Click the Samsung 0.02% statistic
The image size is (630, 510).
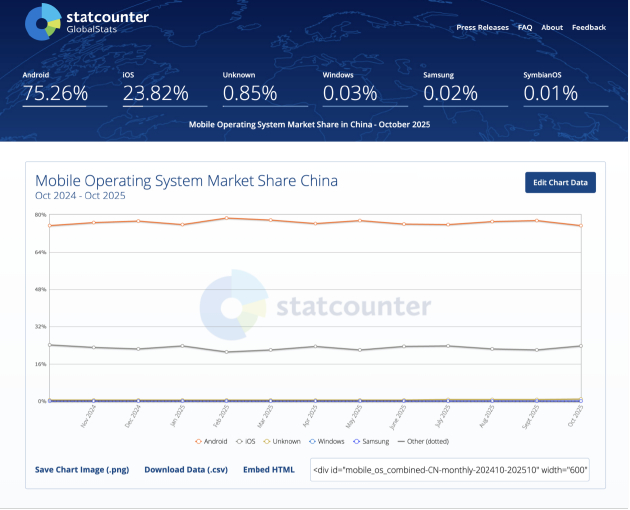tap(465, 89)
